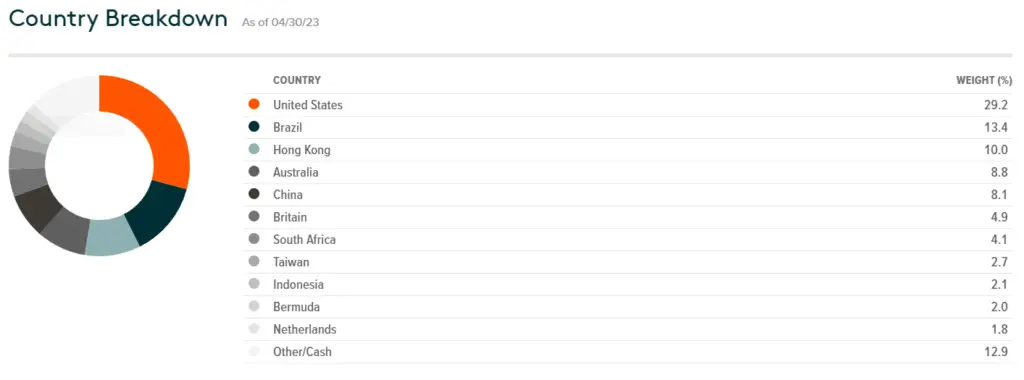This screenshot has width=1024, height=380.
Task: Click the WEIGHT (%) column header
Action: [x=984, y=80]
